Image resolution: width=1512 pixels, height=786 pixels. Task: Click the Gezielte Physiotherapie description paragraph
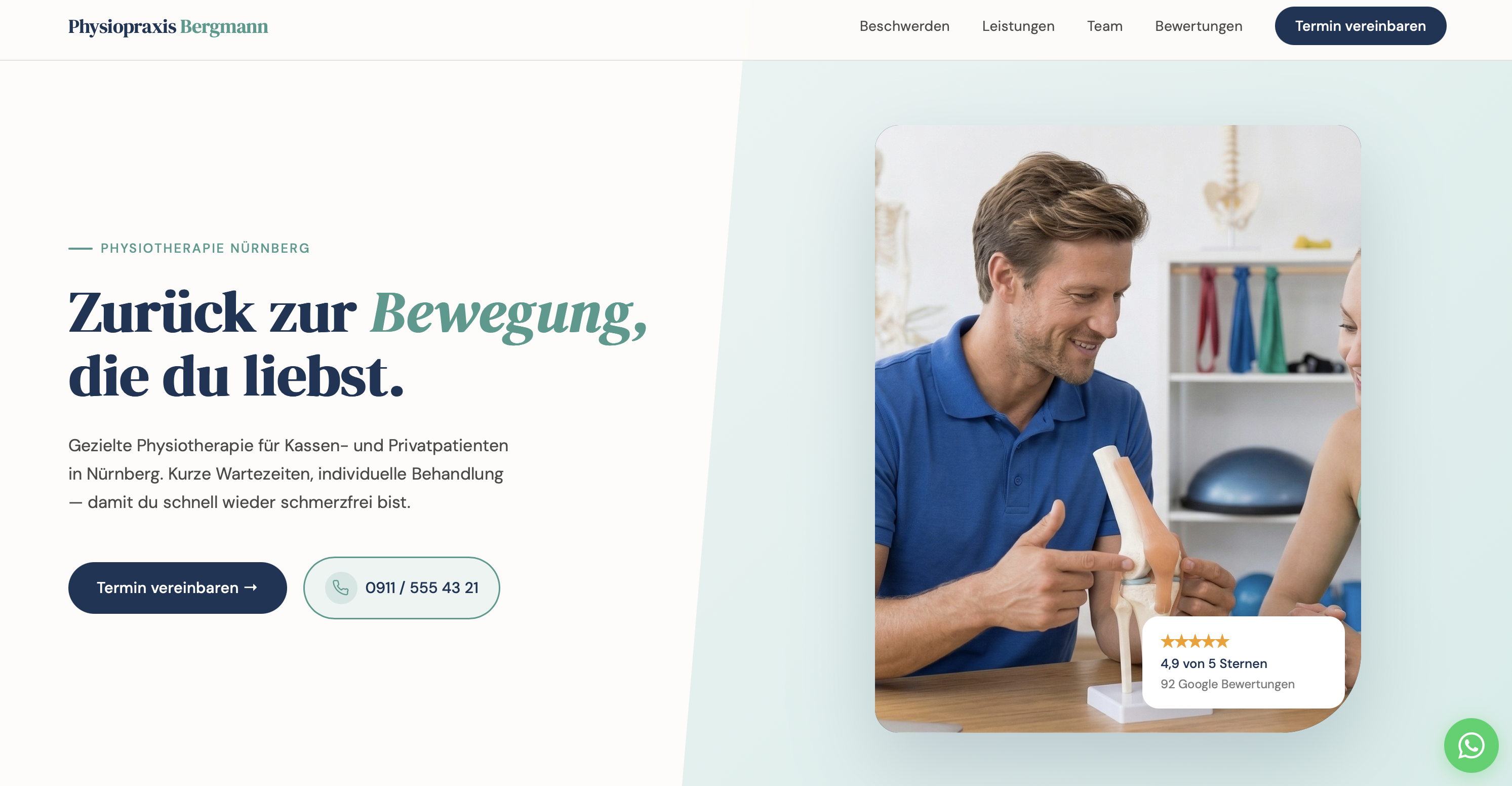pyautogui.click(x=288, y=474)
